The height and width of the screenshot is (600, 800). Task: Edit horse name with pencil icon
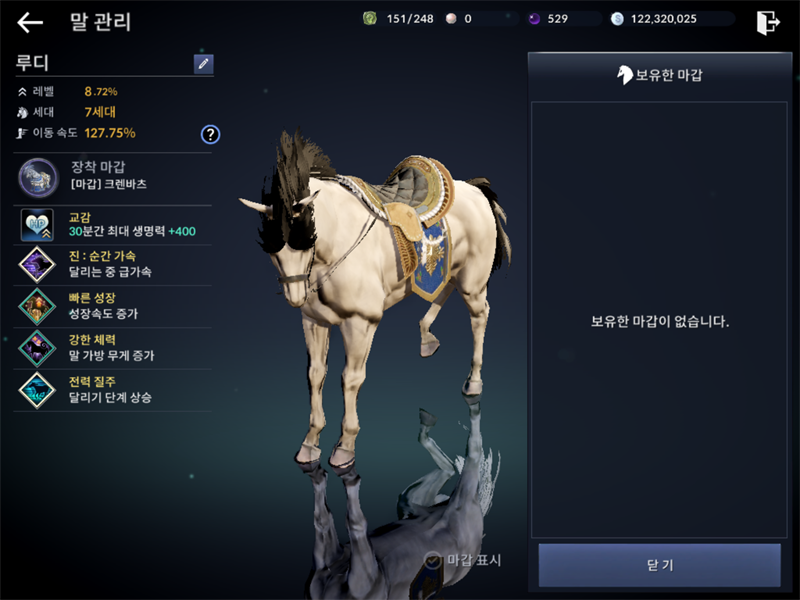tap(204, 64)
